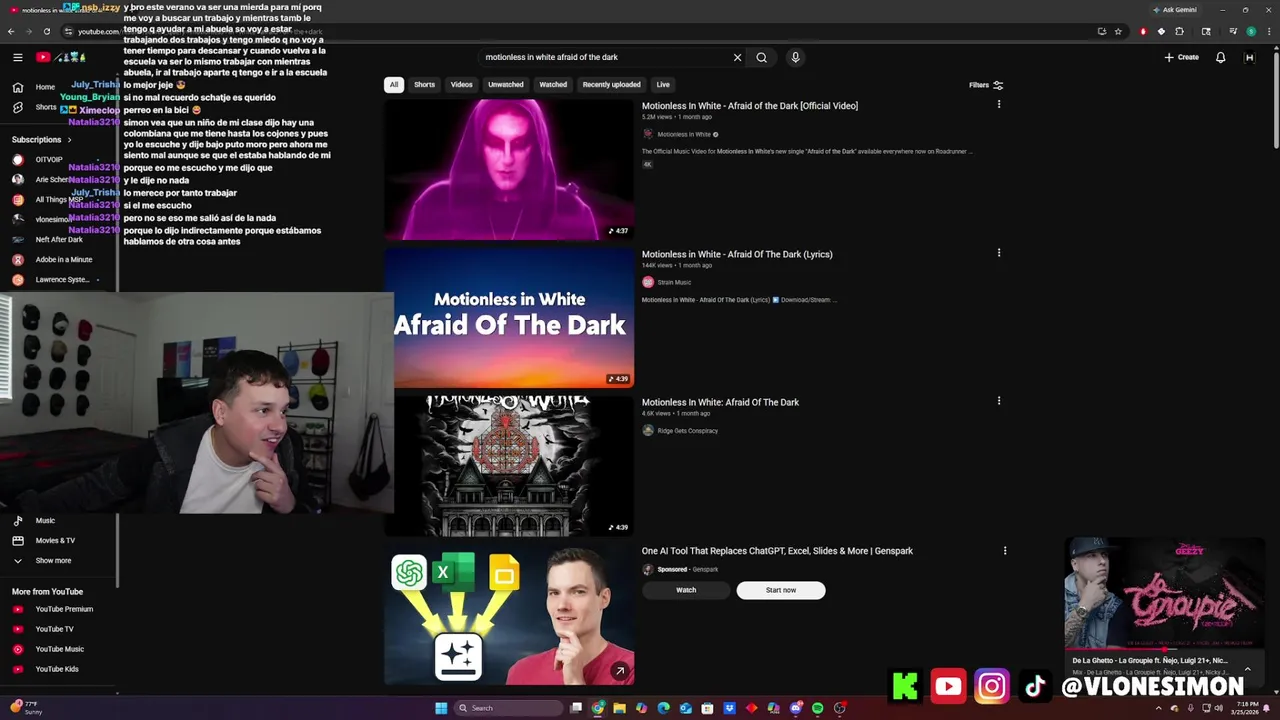Click the ad's Start now button
The width and height of the screenshot is (1280, 720).
click(781, 590)
